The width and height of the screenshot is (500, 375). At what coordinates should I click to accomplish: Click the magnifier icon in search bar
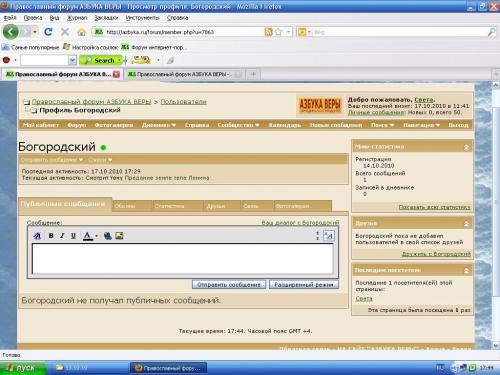point(491,32)
